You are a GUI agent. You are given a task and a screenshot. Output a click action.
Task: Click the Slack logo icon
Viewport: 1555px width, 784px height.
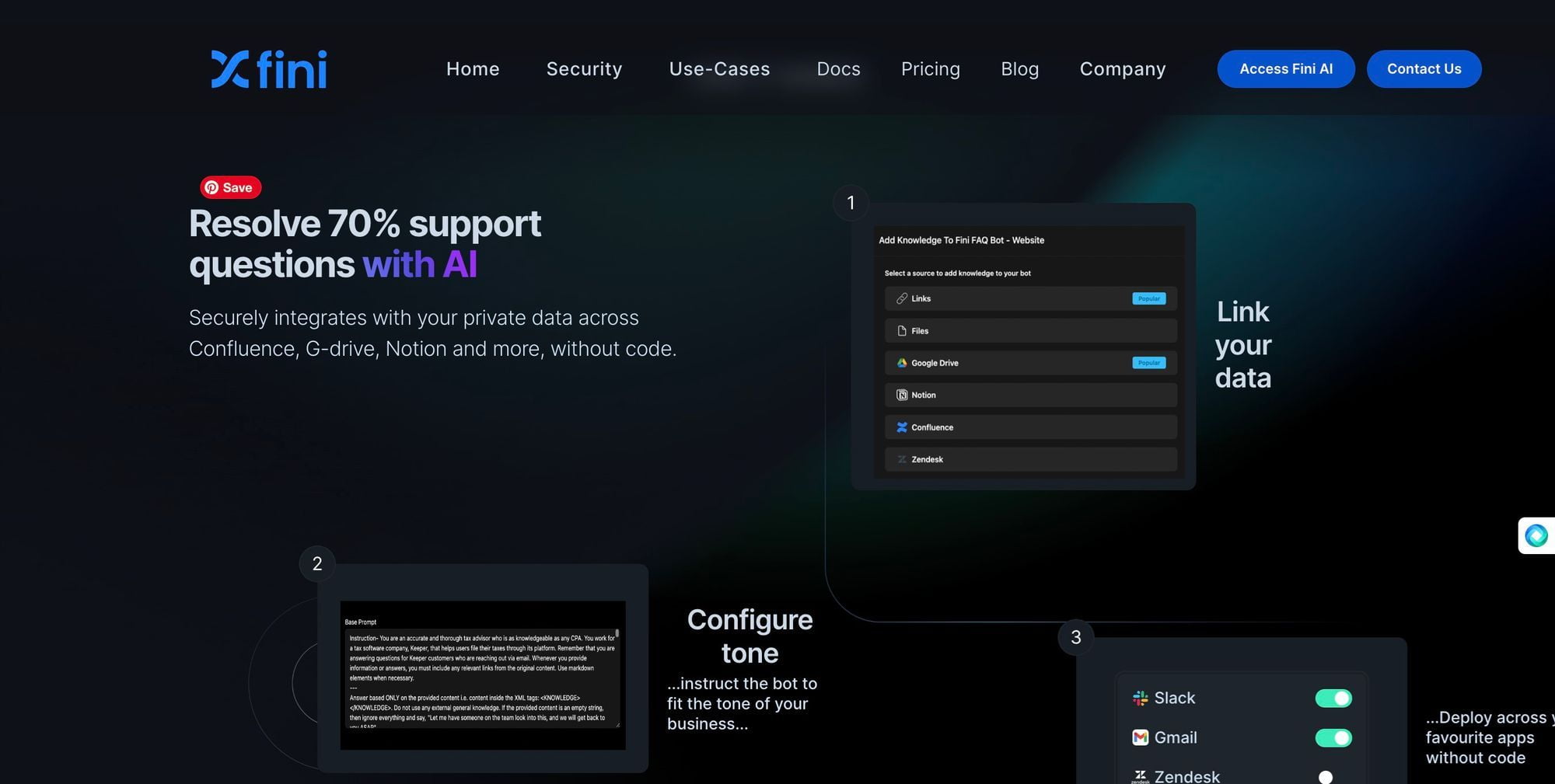[1141, 699]
